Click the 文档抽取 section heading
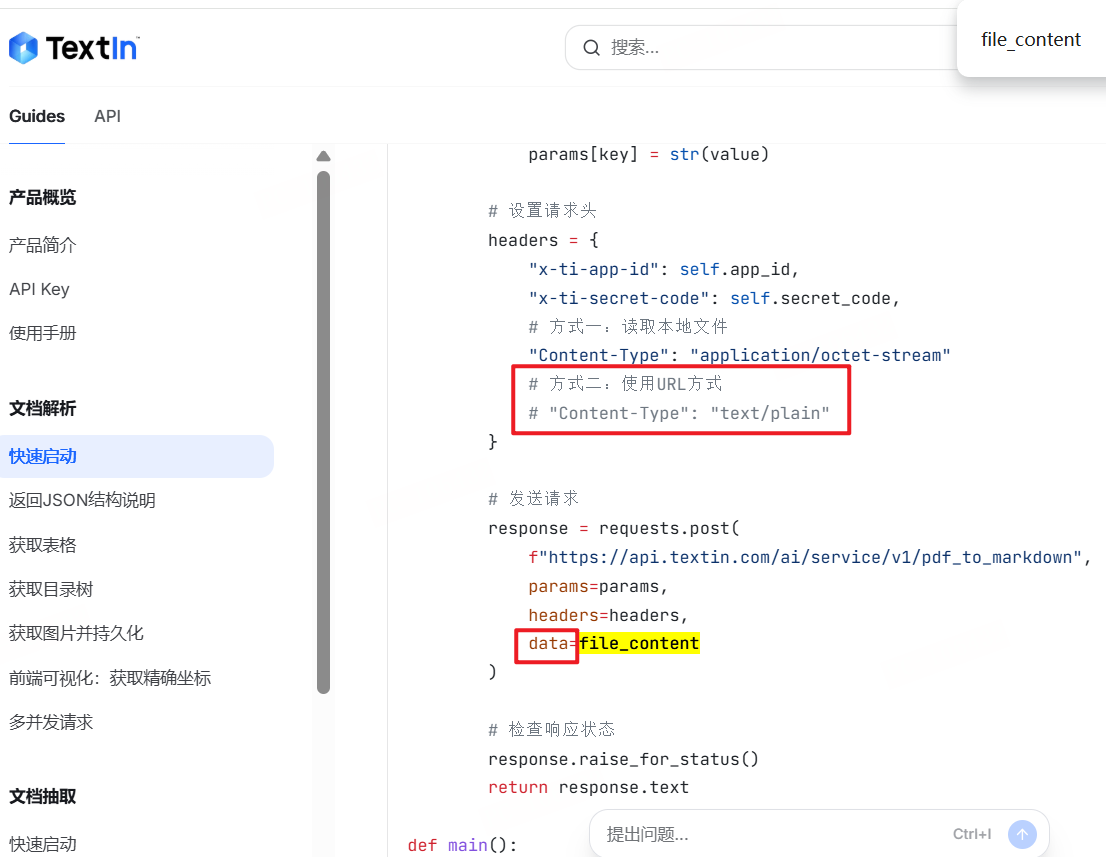The image size is (1106, 857). 42,796
